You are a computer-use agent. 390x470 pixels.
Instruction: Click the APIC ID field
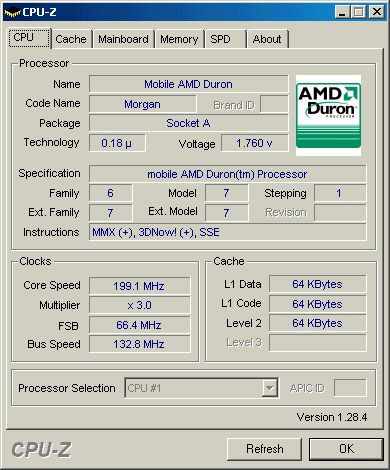pos(350,388)
